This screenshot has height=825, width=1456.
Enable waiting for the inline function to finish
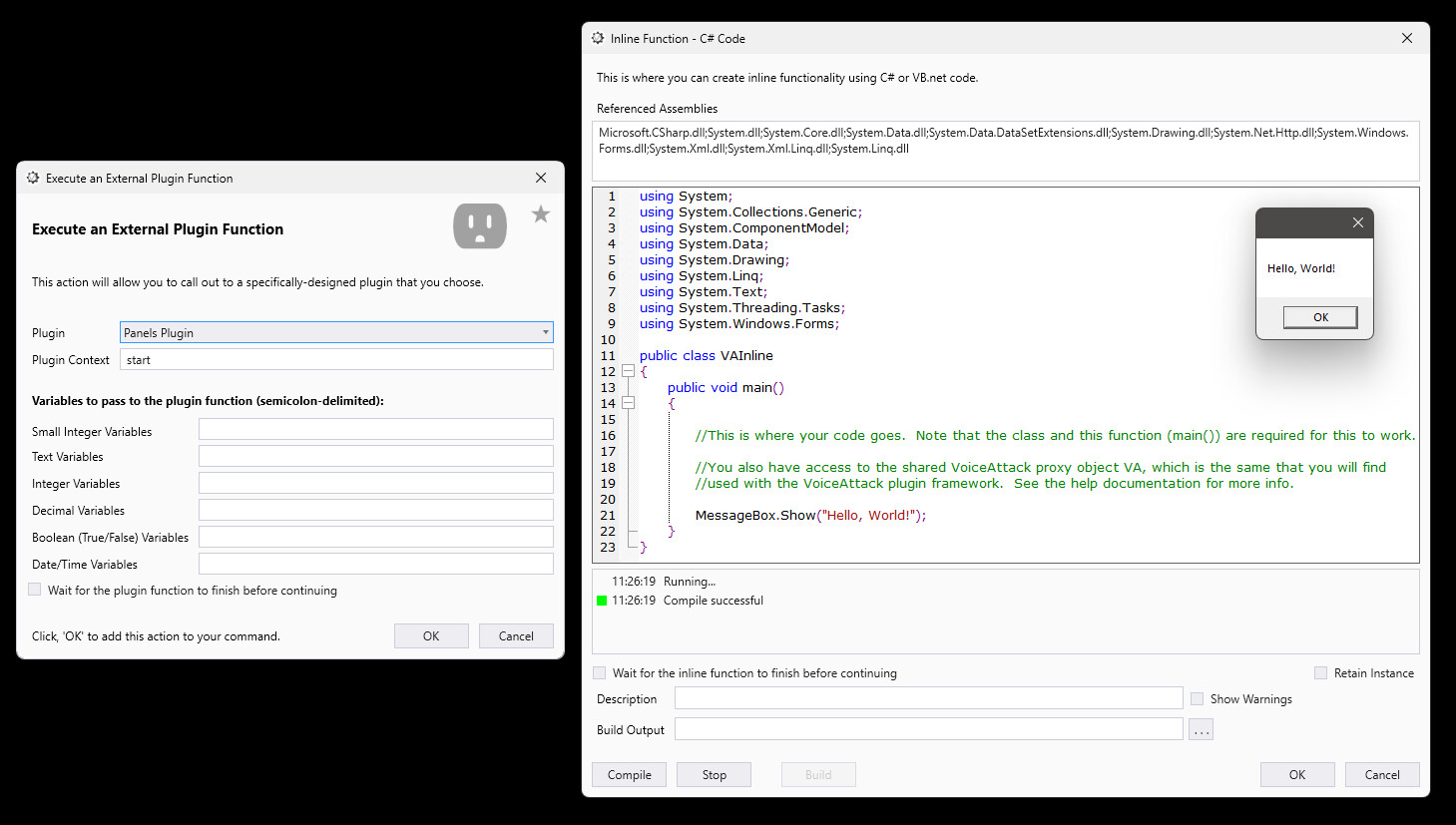tap(599, 672)
